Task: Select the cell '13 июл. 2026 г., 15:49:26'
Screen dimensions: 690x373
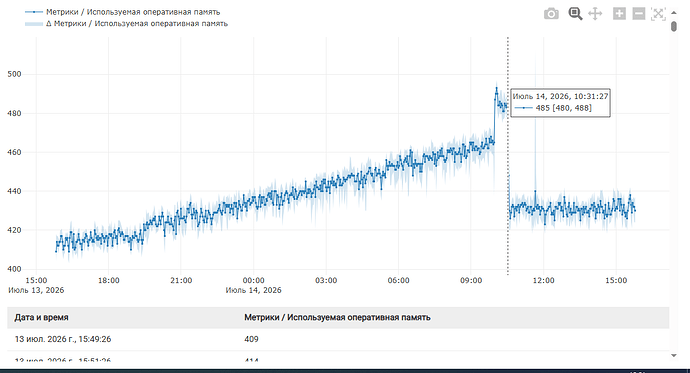Action: pos(63,339)
